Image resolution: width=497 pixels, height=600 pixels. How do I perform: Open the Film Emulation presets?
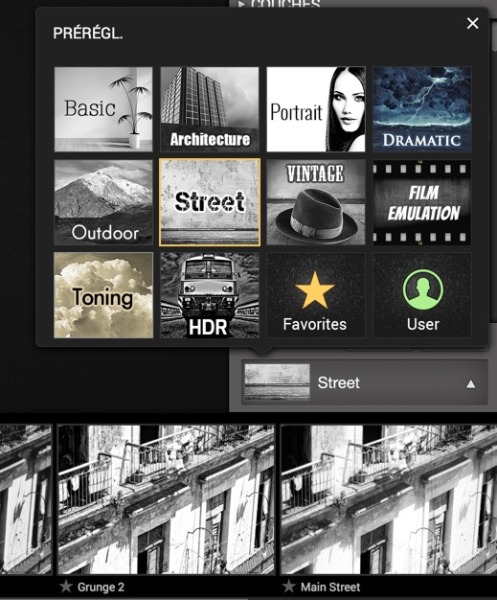(x=422, y=202)
